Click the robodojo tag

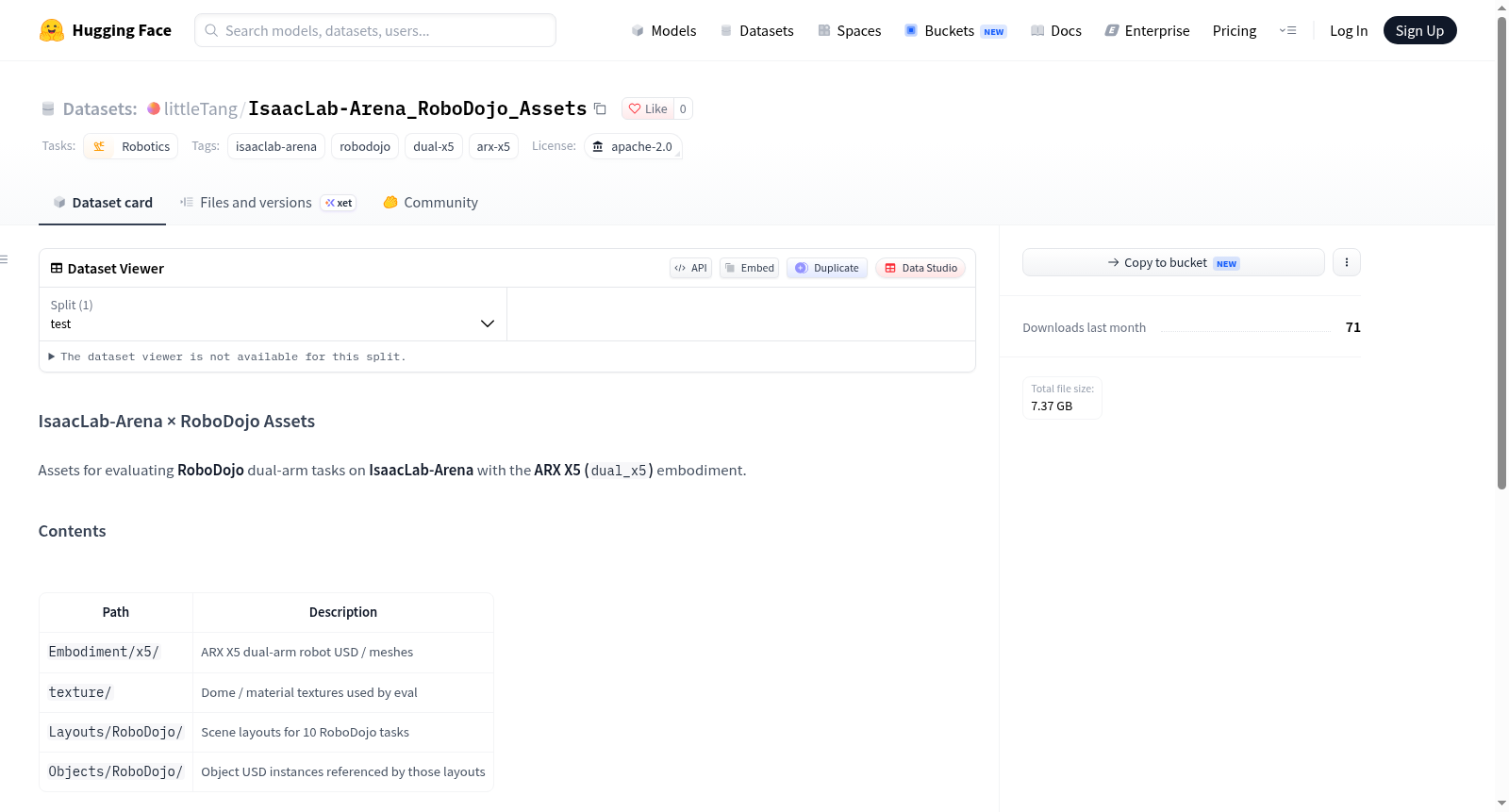tap(365, 146)
